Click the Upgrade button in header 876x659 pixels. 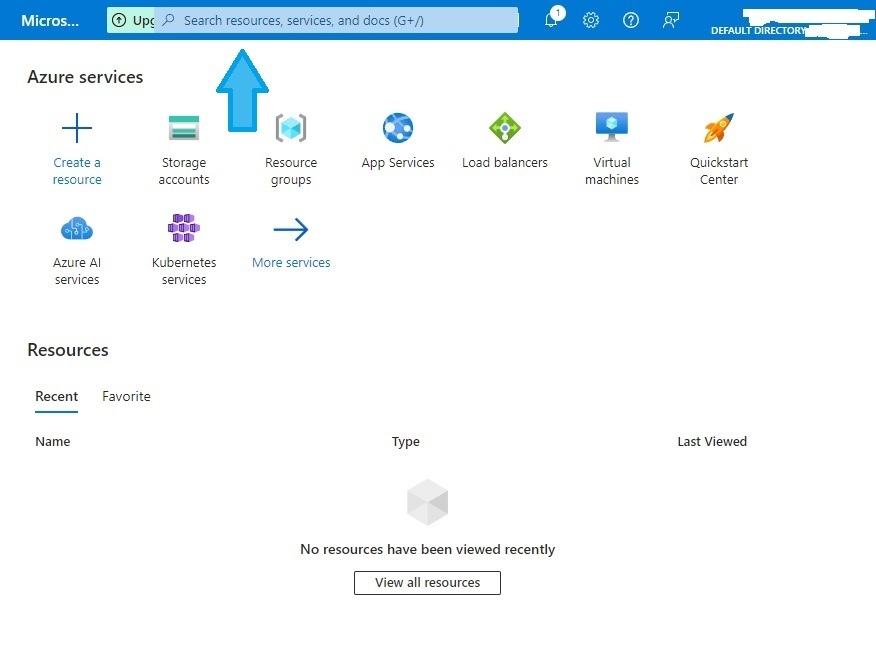click(131, 21)
